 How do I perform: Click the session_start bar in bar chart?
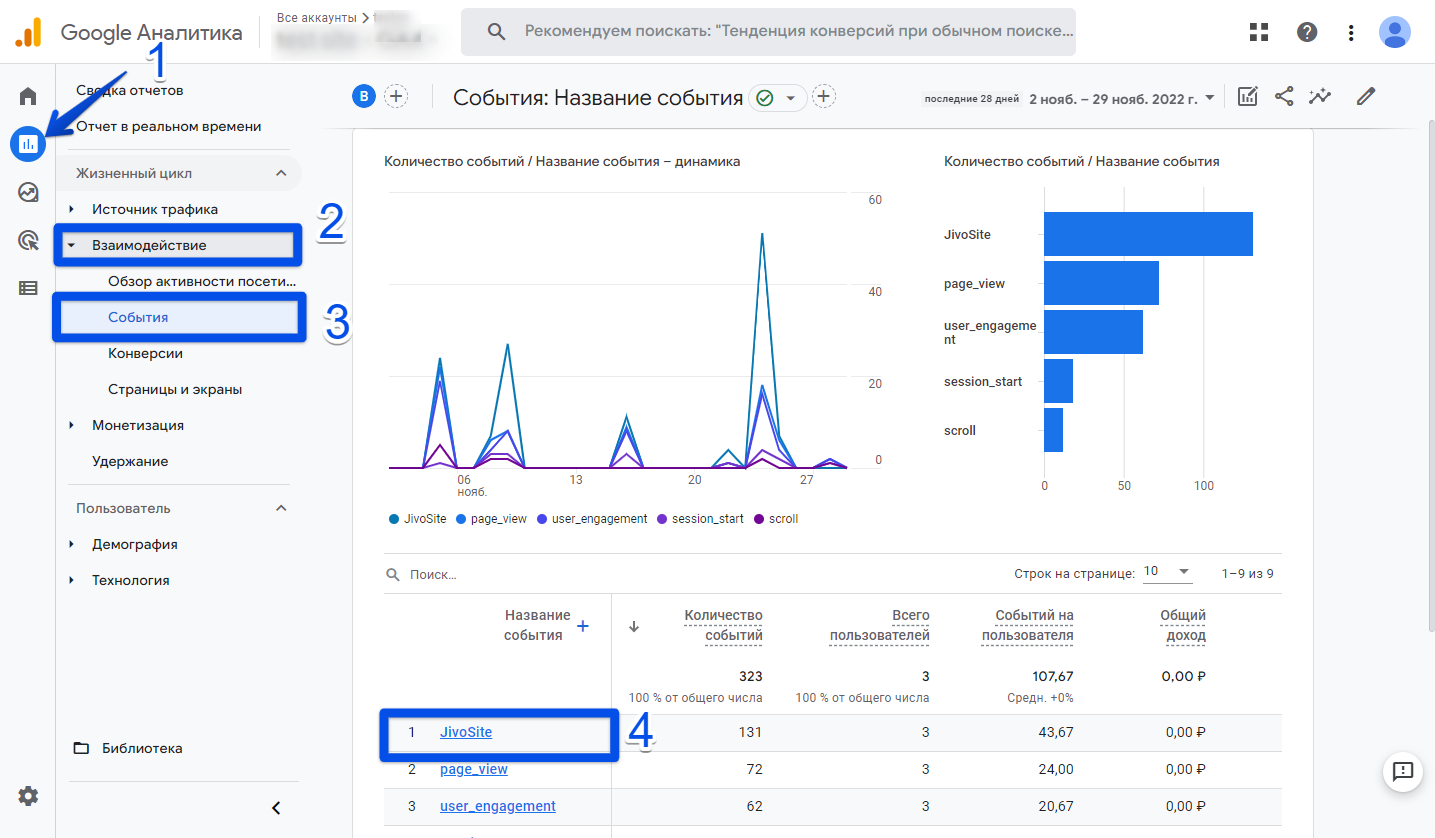coord(1058,381)
